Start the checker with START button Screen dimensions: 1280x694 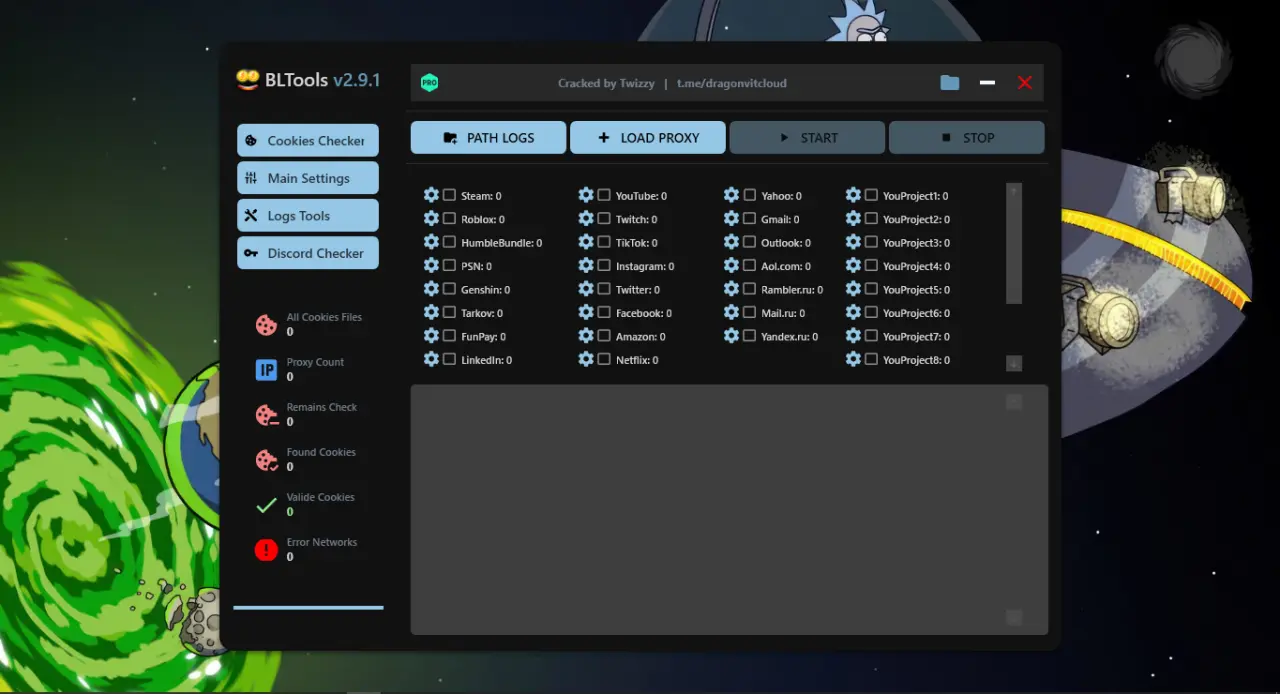coord(807,138)
